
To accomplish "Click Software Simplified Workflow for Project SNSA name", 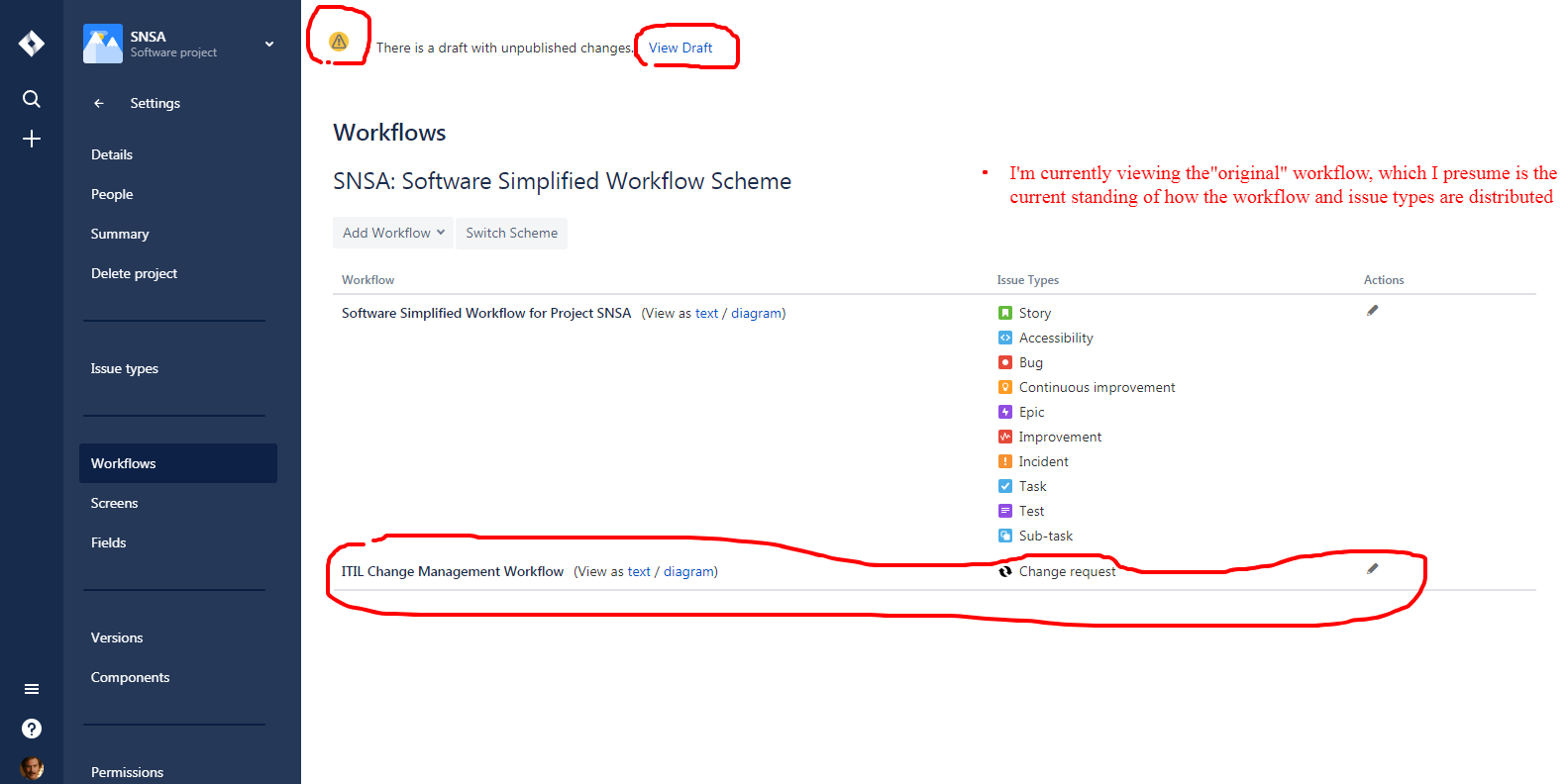I will pyautogui.click(x=486, y=313).
